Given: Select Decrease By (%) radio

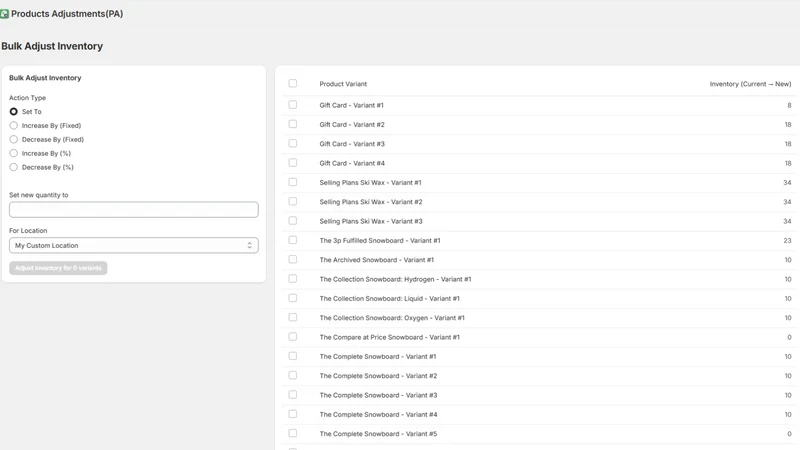Looking at the screenshot, I should pyautogui.click(x=14, y=167).
